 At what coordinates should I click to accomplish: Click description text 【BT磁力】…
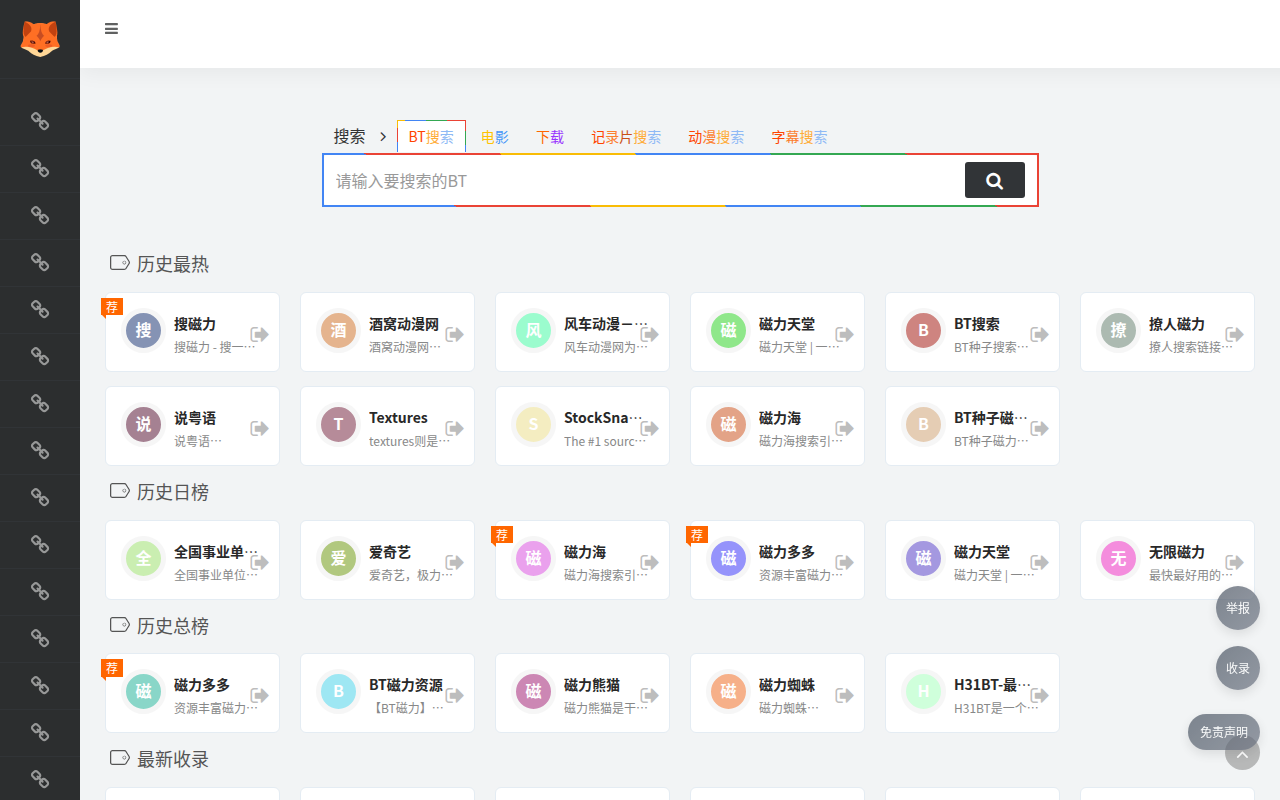[406, 708]
